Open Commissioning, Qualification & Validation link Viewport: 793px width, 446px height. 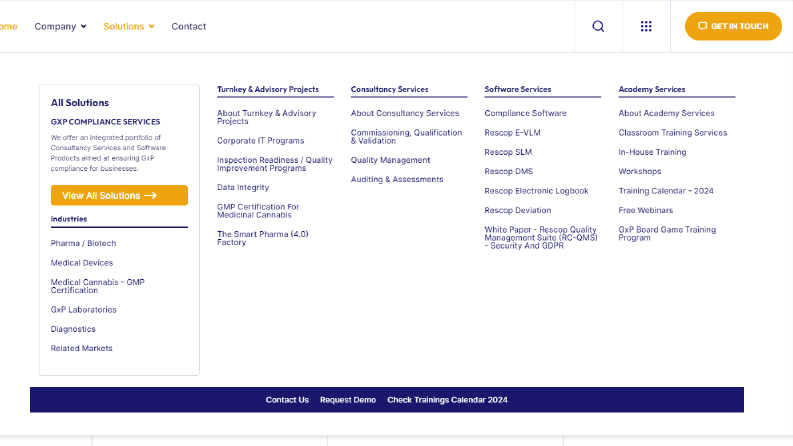pyautogui.click(x=406, y=137)
